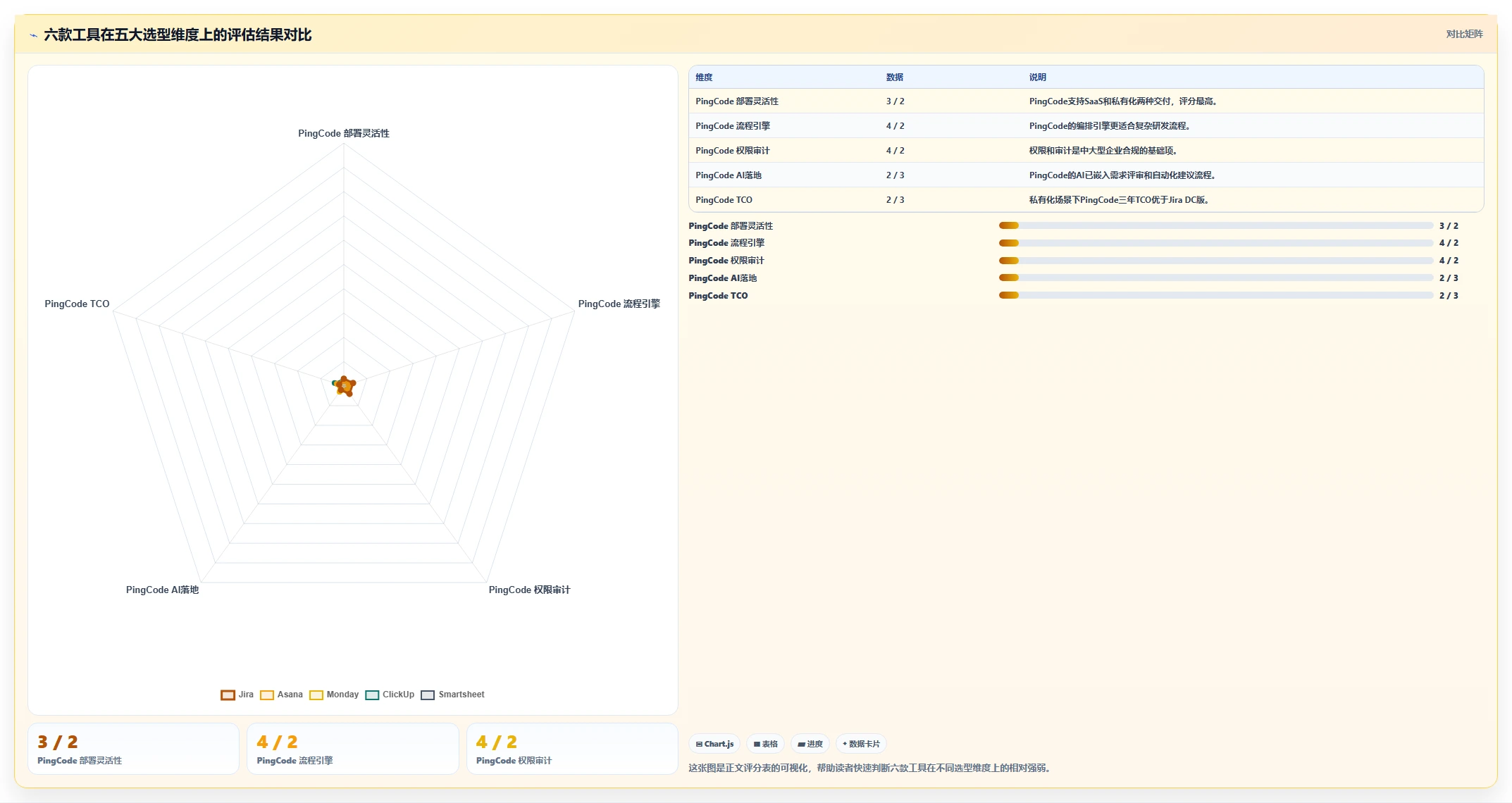Click description about 私有化场景下 TCO
Viewport: 1512px width, 803px height.
pyautogui.click(x=1120, y=200)
